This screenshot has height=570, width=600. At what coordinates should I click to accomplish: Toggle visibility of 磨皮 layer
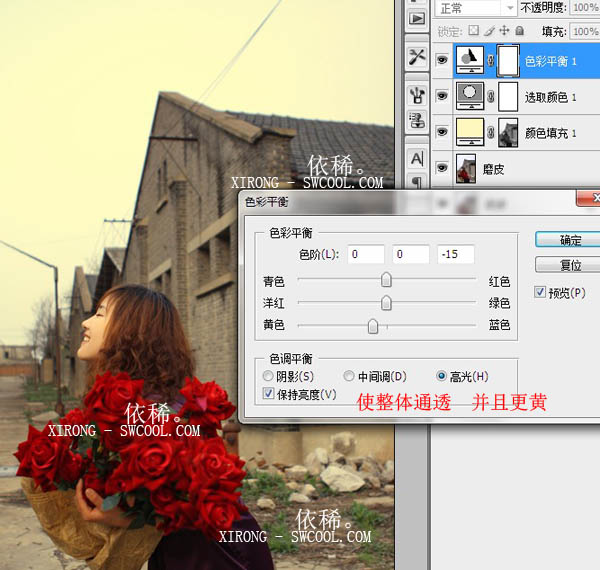tap(441, 166)
